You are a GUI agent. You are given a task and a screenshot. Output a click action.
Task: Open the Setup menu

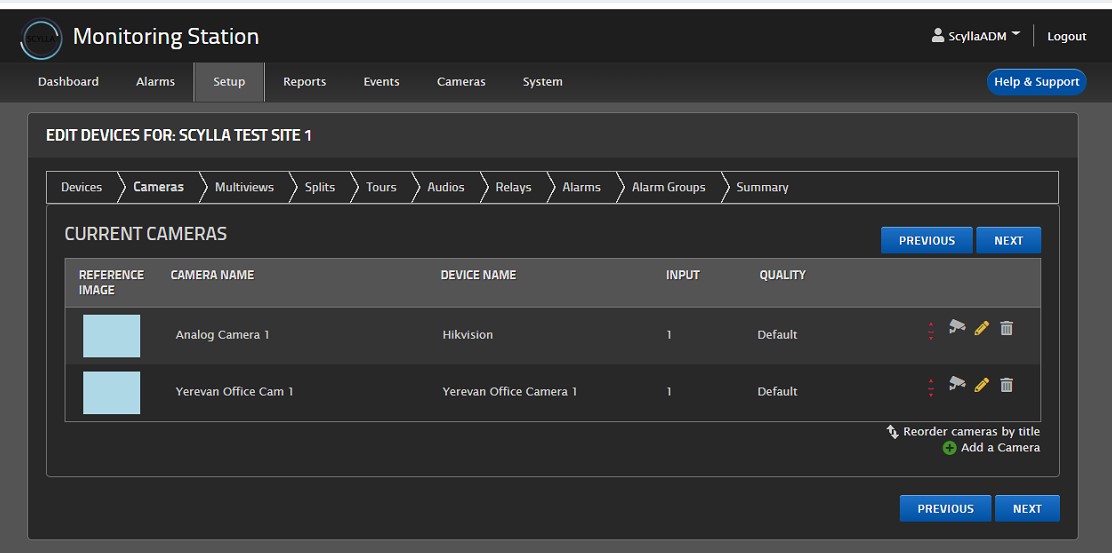click(x=229, y=82)
